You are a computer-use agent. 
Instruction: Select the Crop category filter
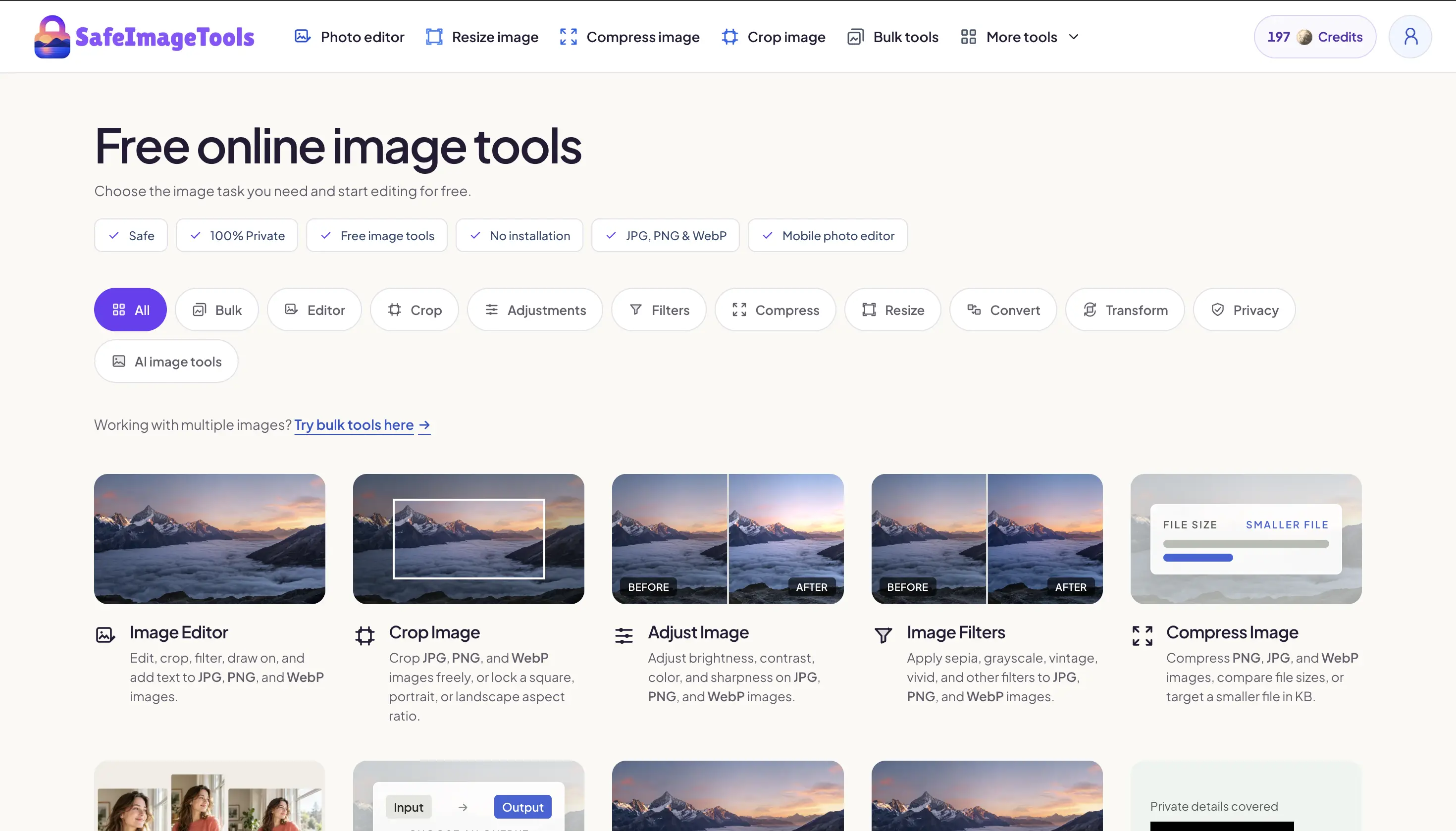415,310
